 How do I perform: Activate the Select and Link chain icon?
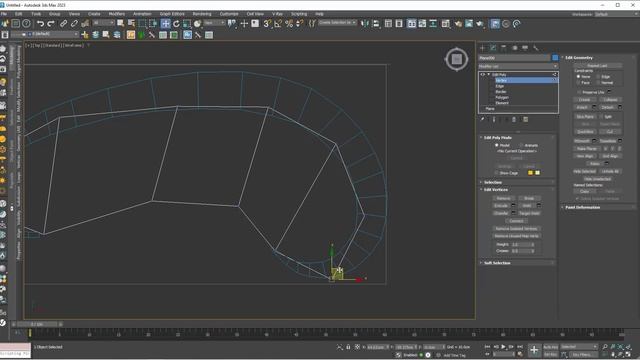tap(63, 24)
